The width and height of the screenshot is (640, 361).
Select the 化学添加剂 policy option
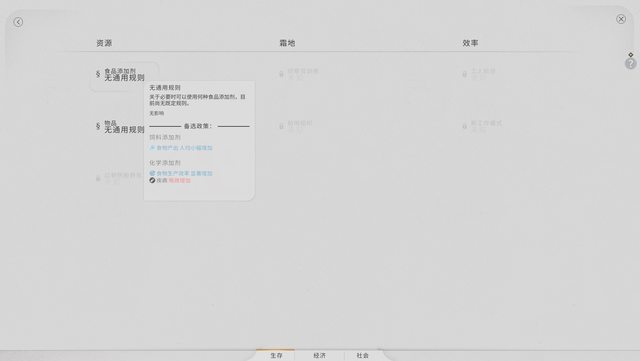[165, 163]
